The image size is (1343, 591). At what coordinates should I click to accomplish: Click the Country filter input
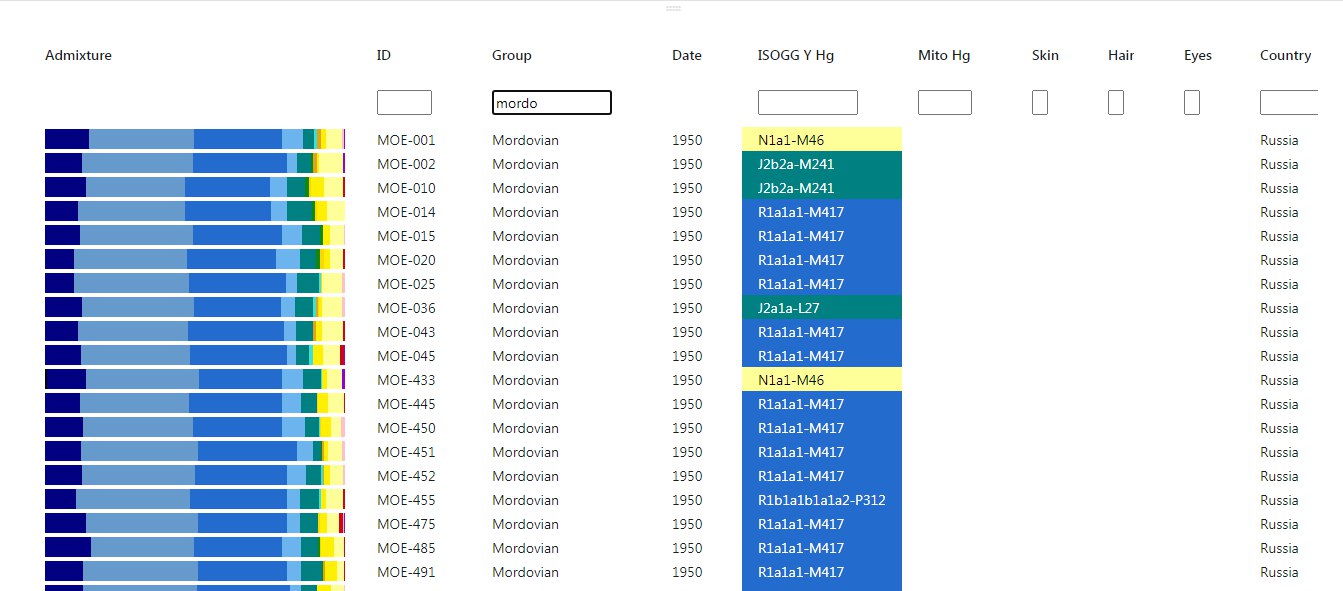1290,102
